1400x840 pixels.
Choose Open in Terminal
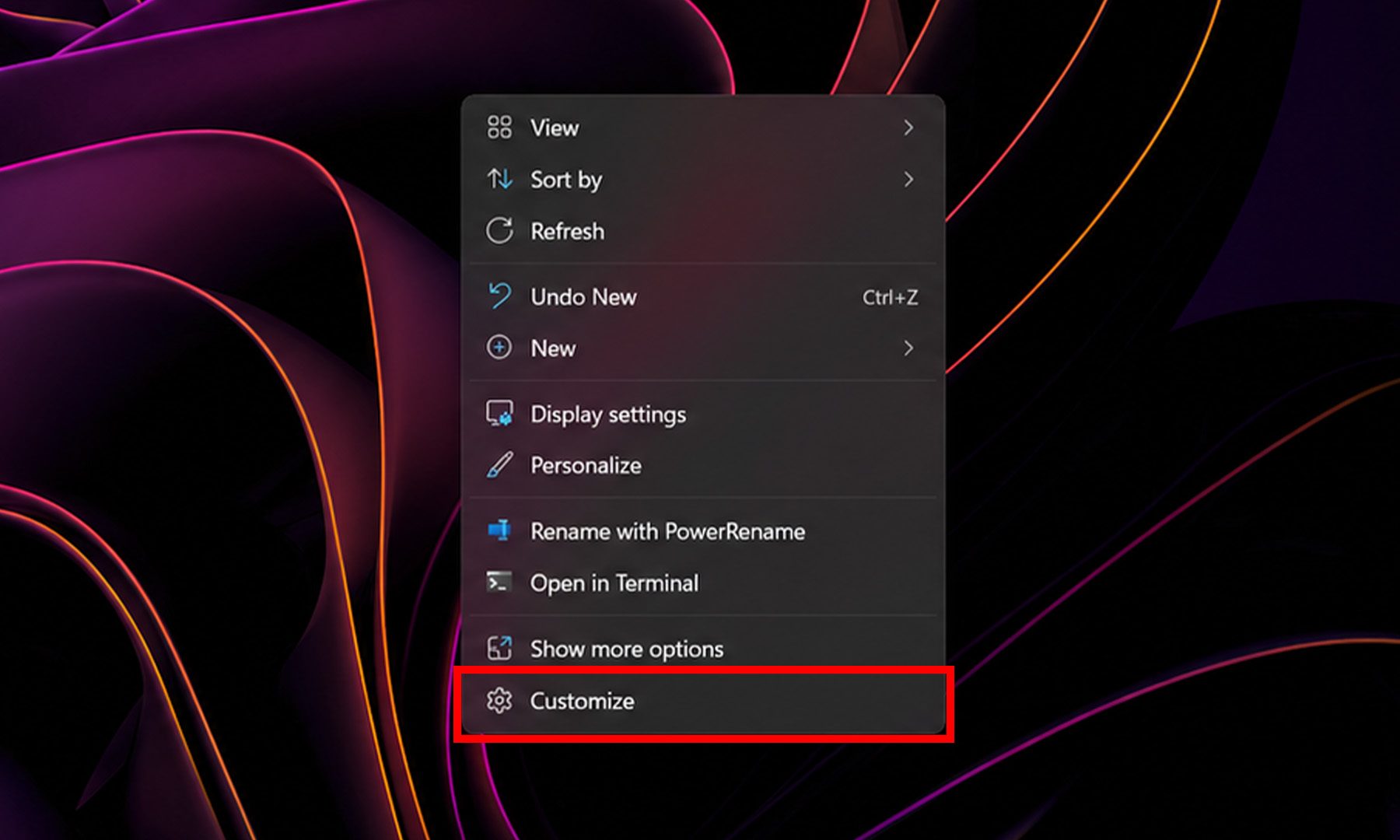pyautogui.click(x=703, y=583)
